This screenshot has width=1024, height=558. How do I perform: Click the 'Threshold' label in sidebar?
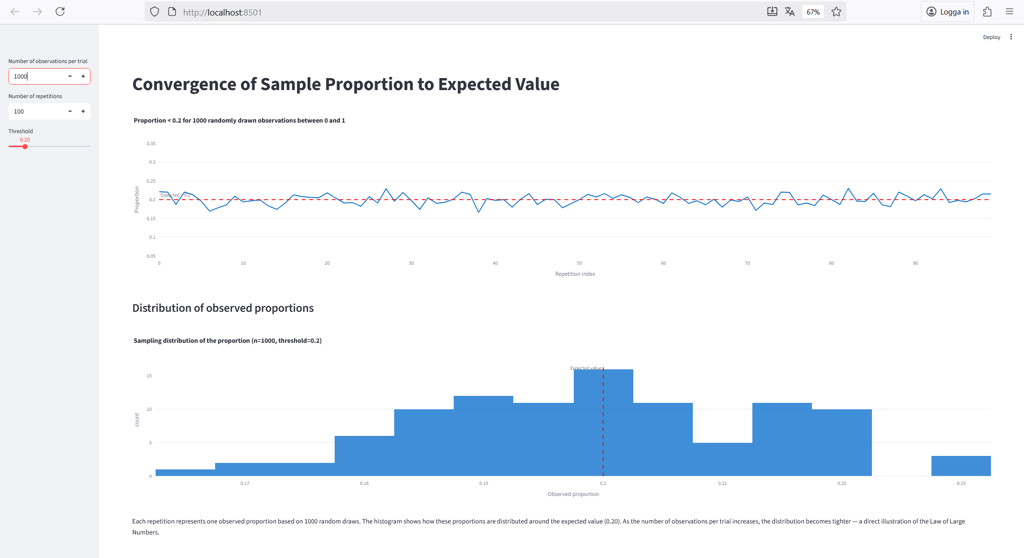click(20, 131)
